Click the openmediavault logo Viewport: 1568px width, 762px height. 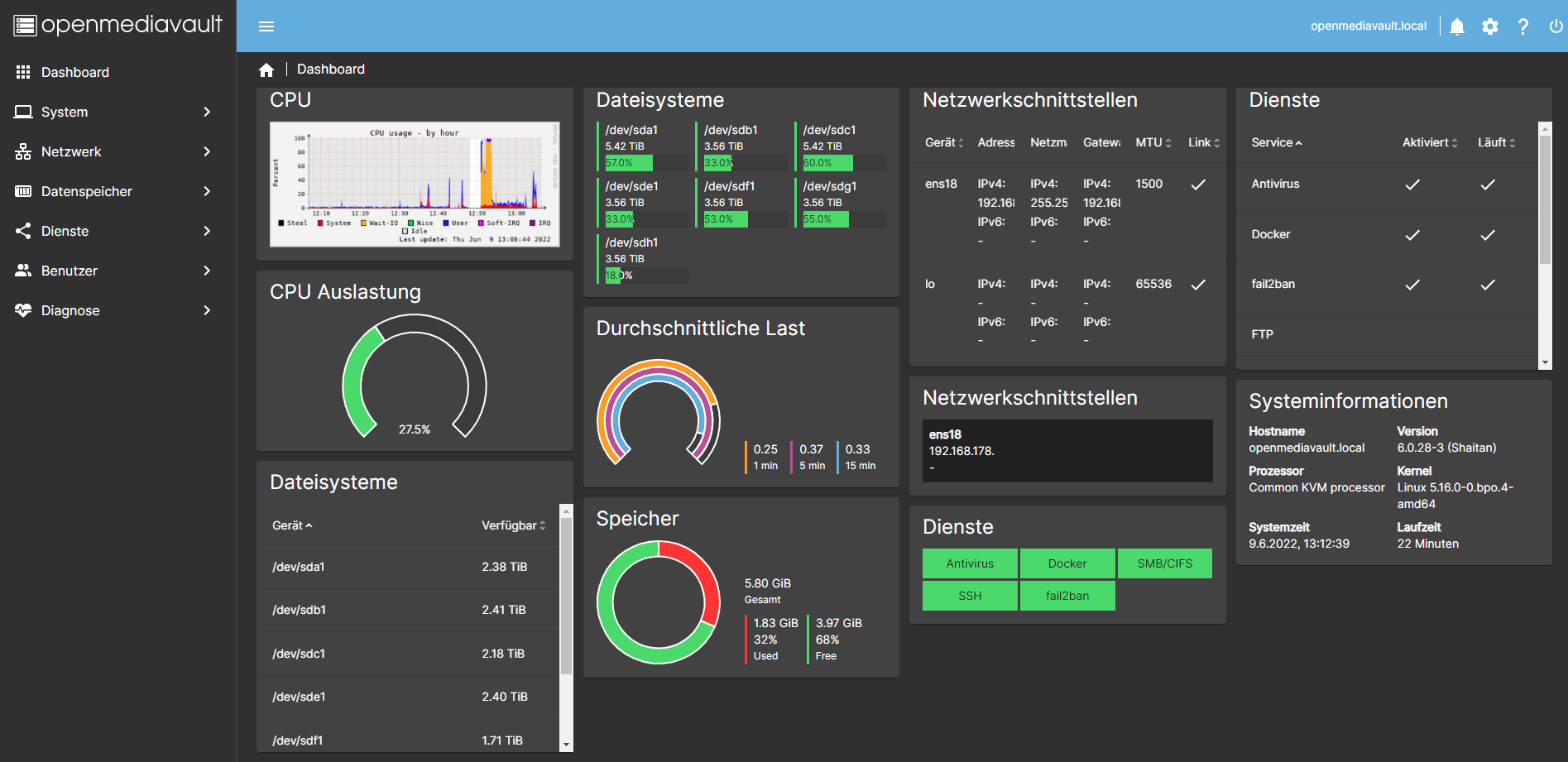118,25
